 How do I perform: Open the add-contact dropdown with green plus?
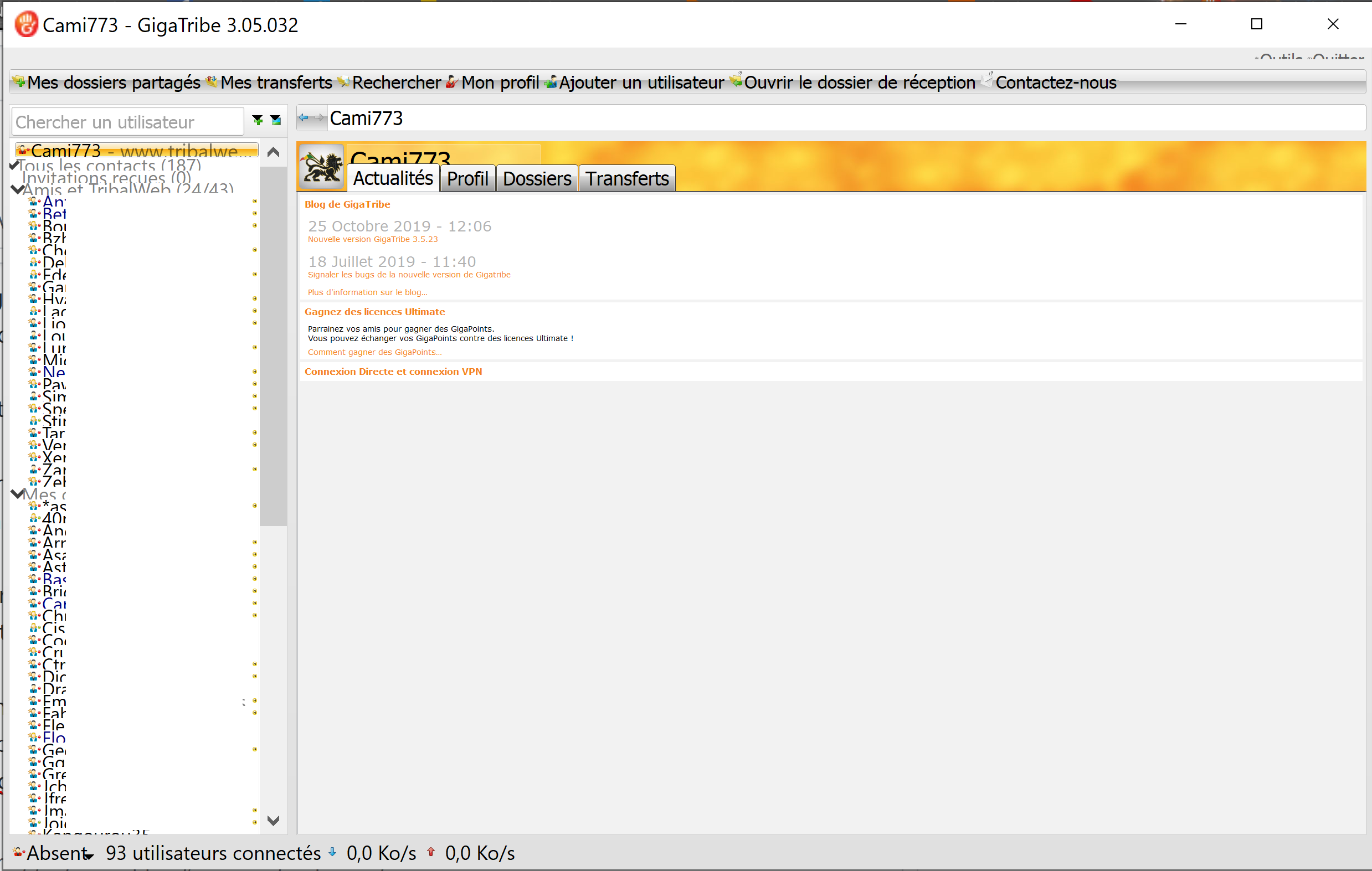[258, 120]
